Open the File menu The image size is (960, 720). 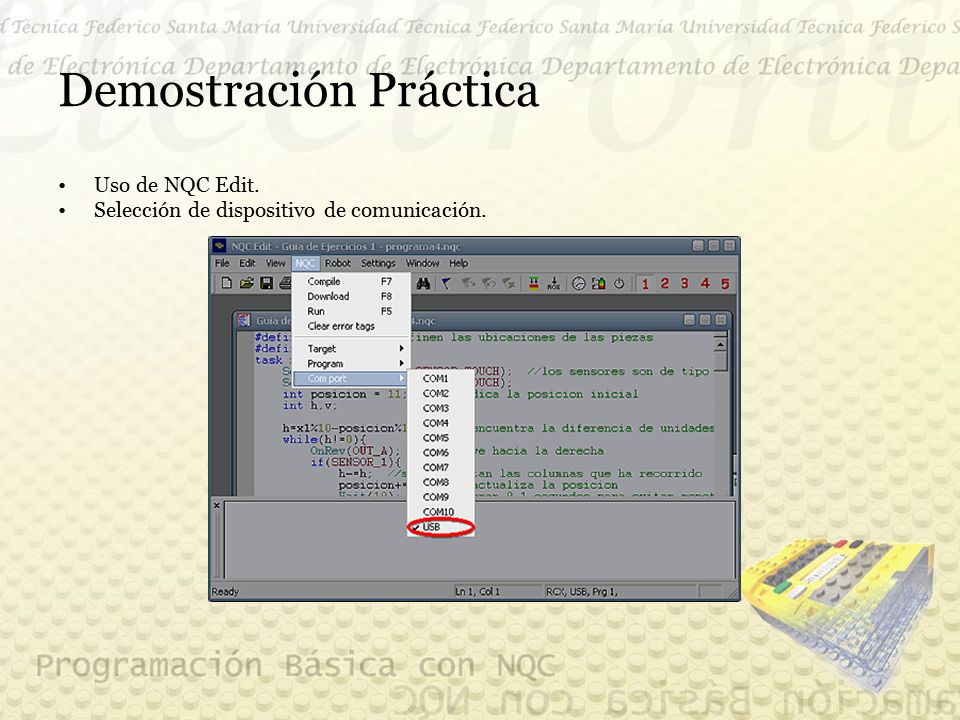(x=222, y=263)
